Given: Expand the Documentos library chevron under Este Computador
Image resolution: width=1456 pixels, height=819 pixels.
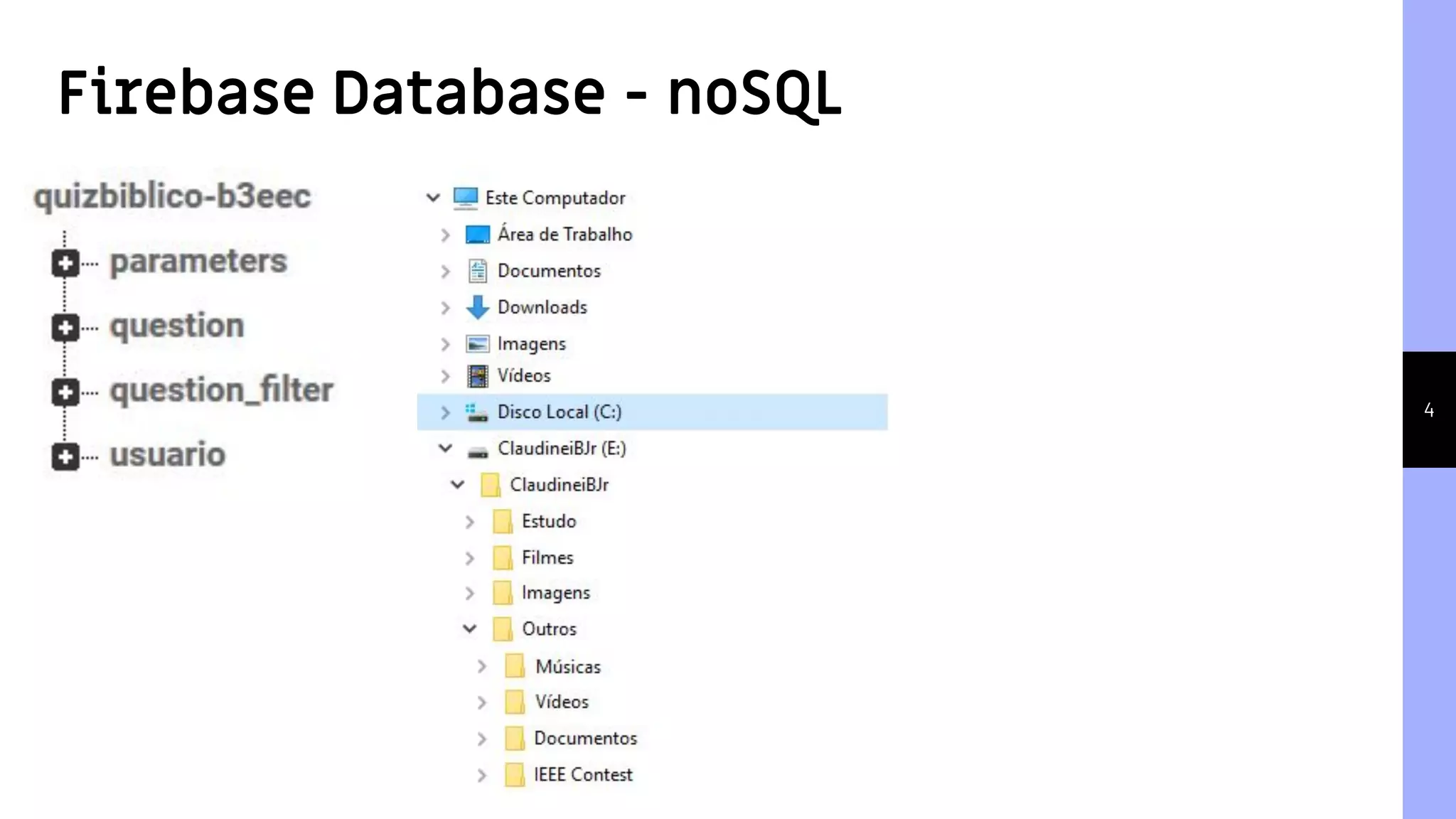Looking at the screenshot, I should (x=446, y=272).
